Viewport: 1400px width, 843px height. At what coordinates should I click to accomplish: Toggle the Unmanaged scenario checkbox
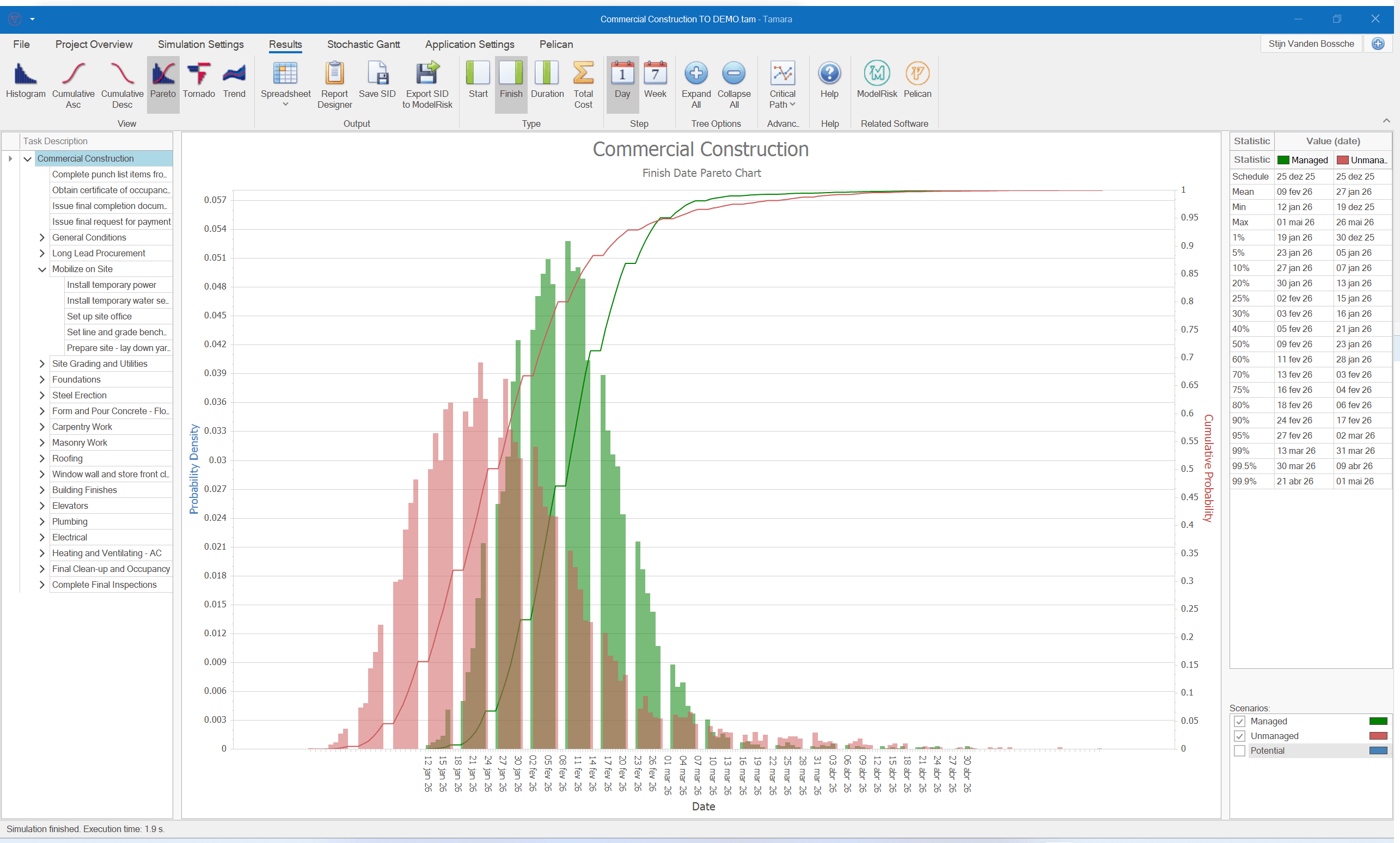[x=1239, y=736]
